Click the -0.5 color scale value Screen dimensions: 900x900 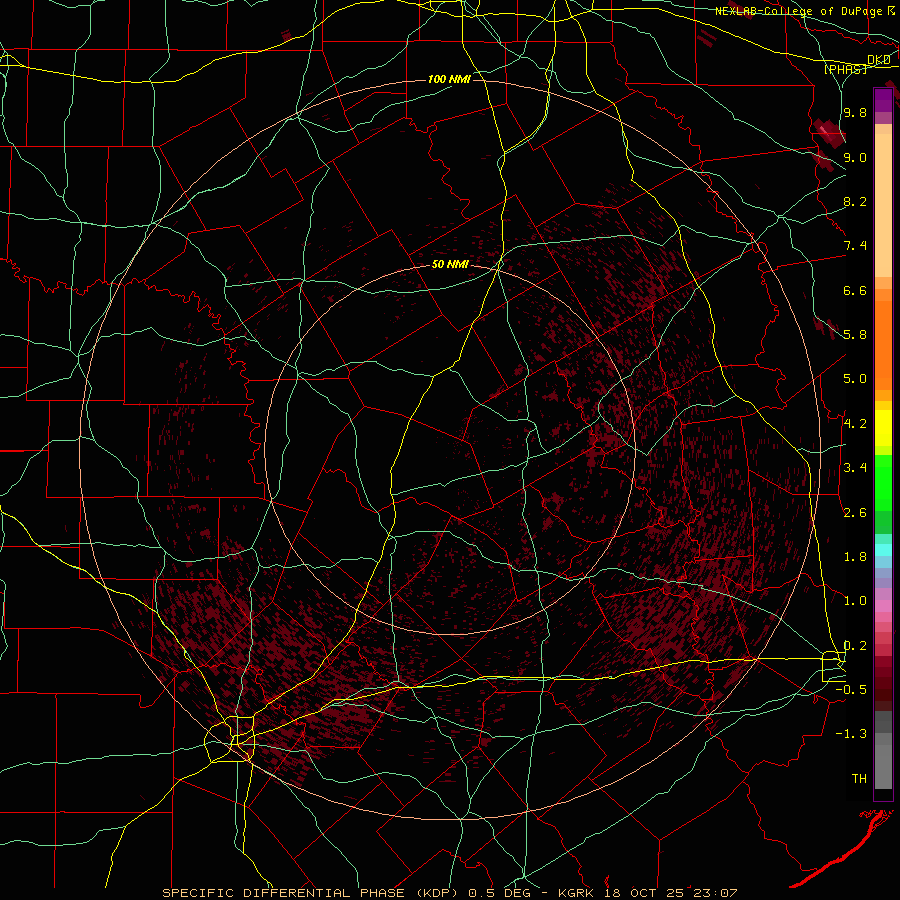click(851, 690)
